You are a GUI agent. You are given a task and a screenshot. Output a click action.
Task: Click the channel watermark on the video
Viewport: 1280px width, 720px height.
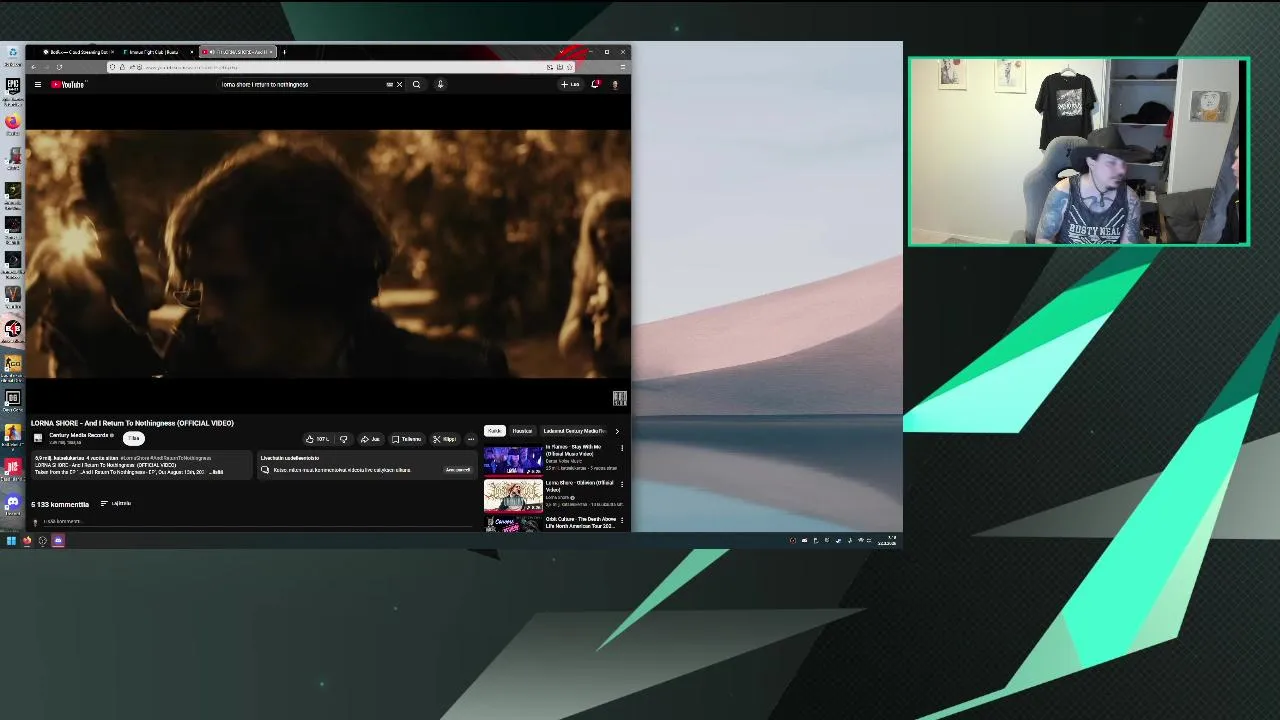(619, 398)
